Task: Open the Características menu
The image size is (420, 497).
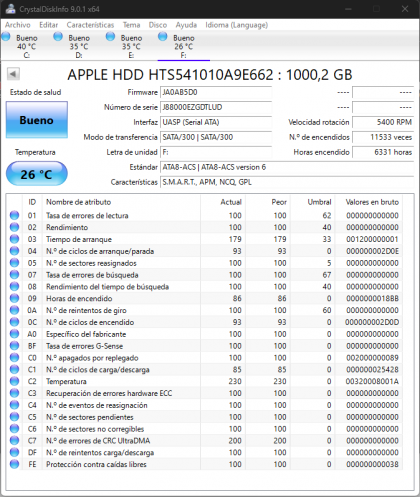Action: [x=90, y=25]
